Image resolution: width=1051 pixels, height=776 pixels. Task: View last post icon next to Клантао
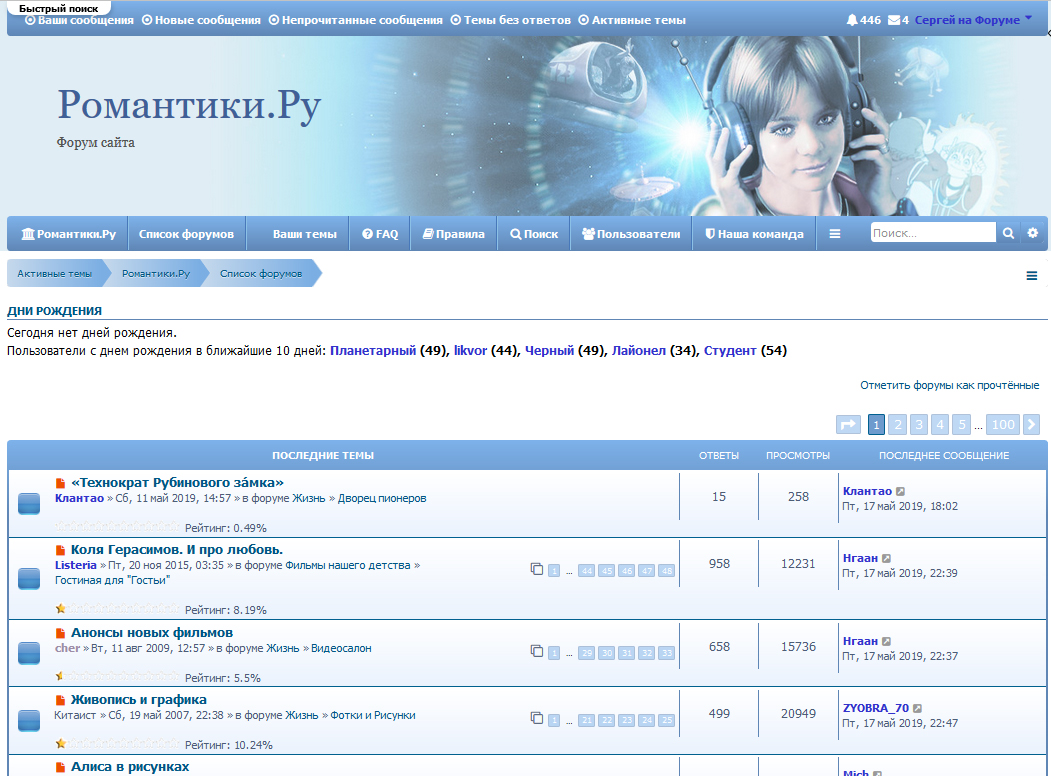click(x=900, y=491)
